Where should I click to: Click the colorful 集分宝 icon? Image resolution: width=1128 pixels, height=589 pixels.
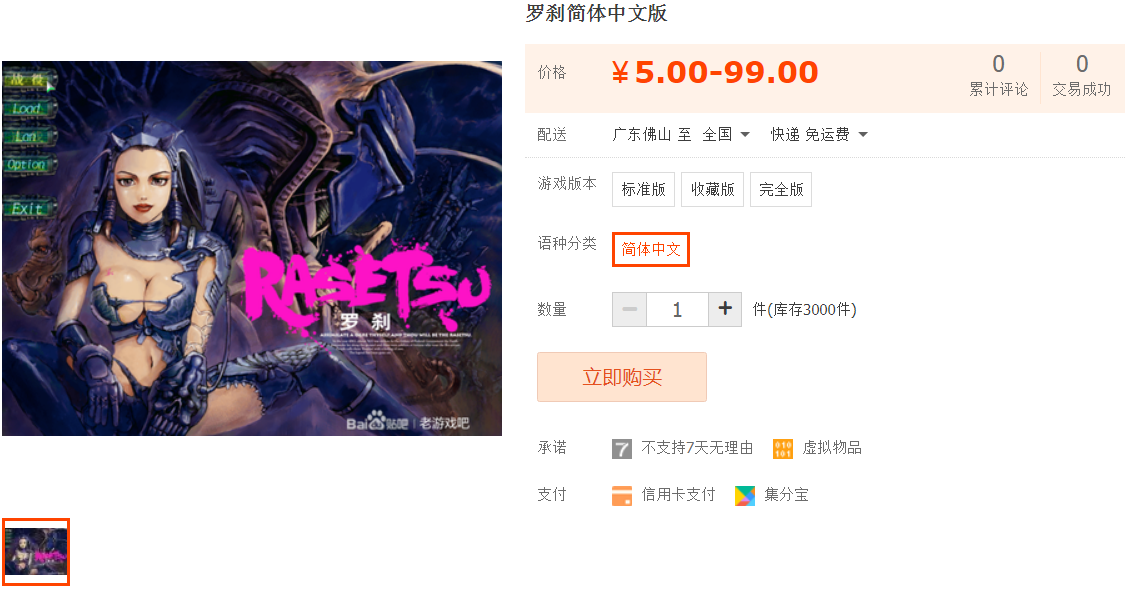point(745,496)
